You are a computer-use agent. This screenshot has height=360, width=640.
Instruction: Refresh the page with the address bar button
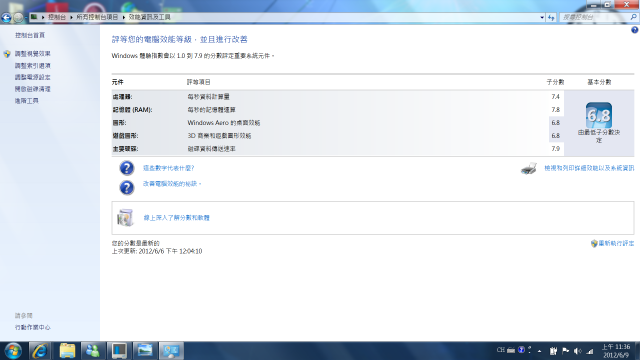click(551, 18)
